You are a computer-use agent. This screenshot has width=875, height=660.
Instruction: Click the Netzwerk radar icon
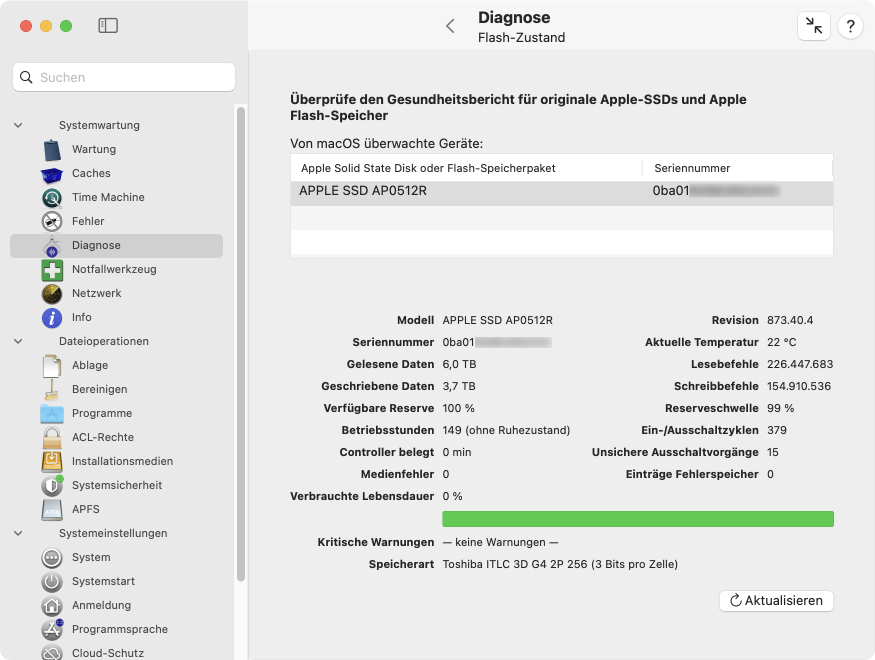(52, 293)
